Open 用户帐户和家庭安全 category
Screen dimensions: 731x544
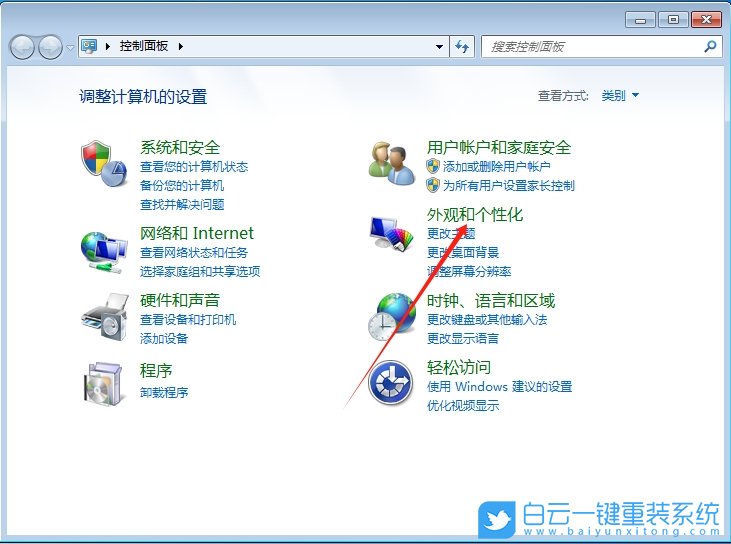point(499,147)
